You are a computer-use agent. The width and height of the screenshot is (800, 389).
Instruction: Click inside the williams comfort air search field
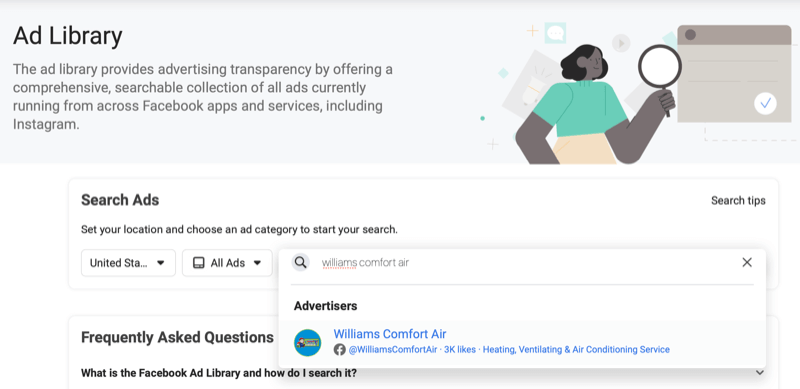(x=526, y=263)
